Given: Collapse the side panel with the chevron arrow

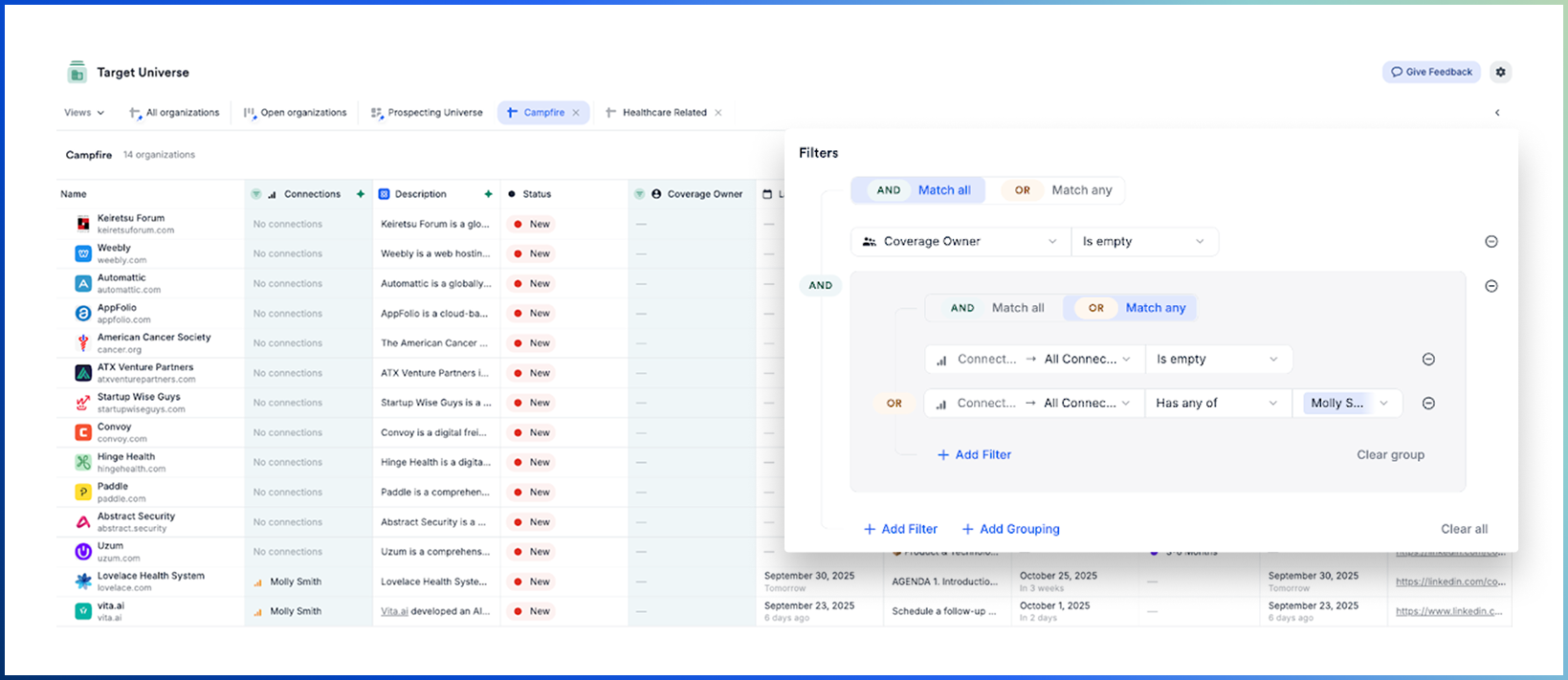Looking at the screenshot, I should pos(1497,113).
